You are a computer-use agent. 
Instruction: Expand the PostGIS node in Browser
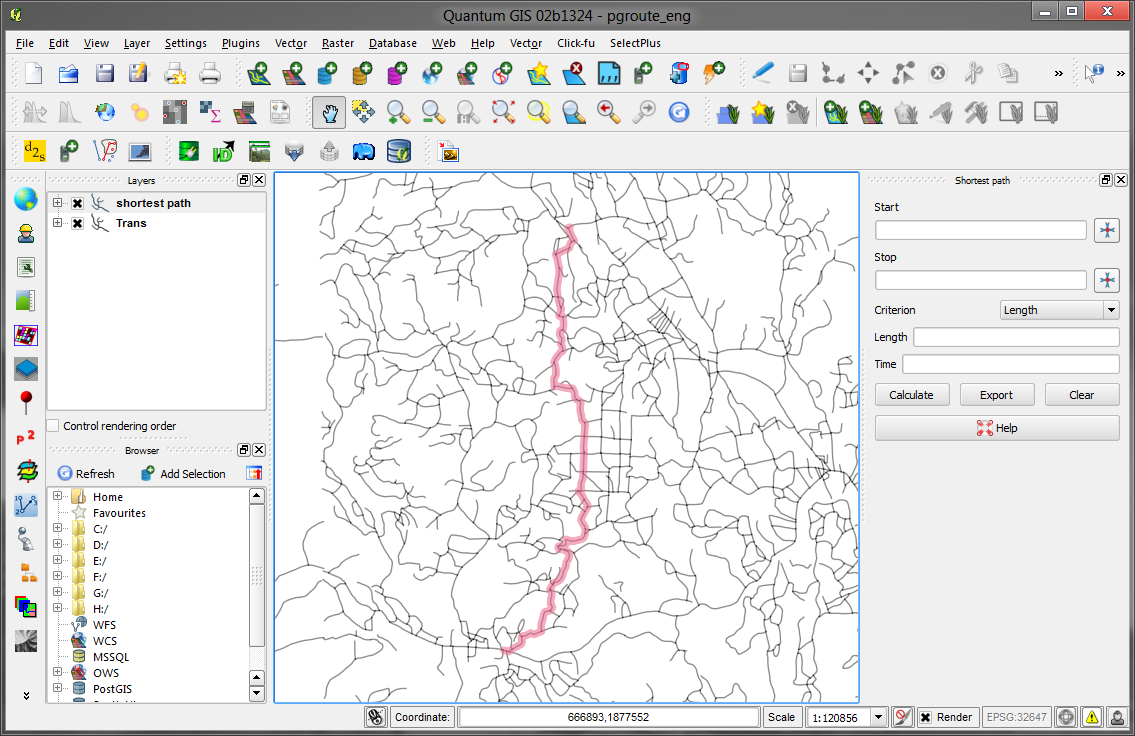(x=57, y=689)
